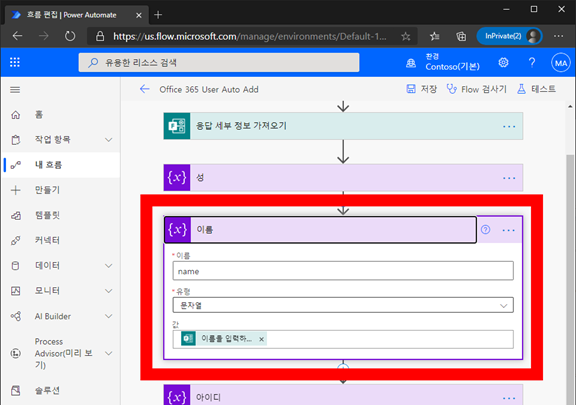The height and width of the screenshot is (405, 576).
Task: Refresh the browser page
Action: 70,36
